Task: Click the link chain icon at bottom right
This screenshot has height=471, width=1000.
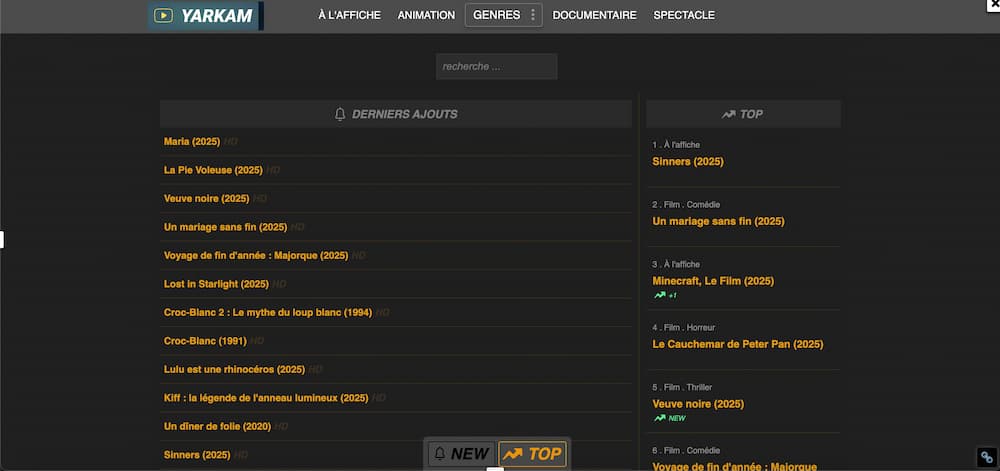Action: tap(987, 457)
